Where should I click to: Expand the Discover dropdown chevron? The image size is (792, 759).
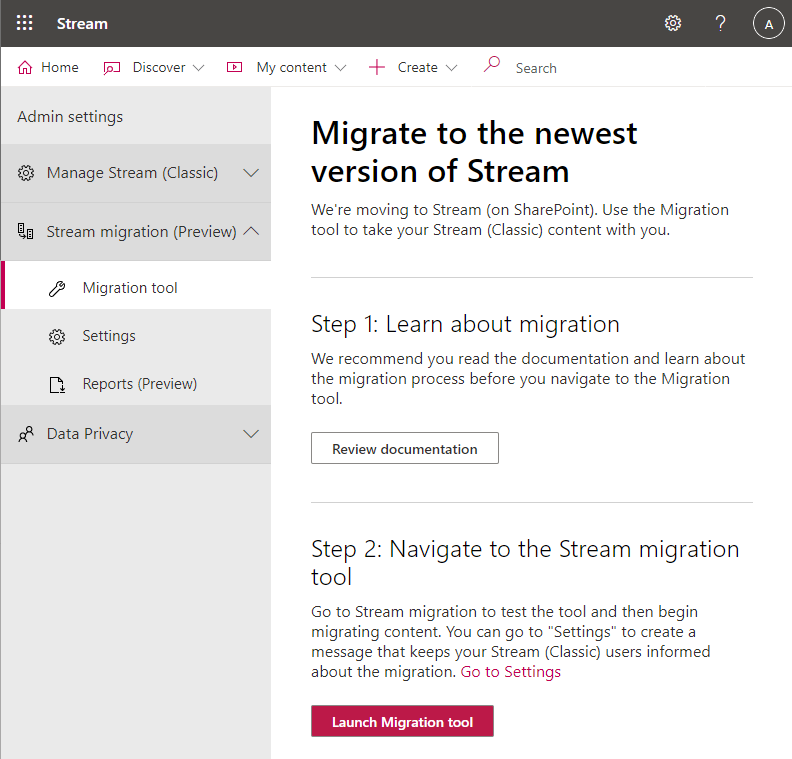(x=199, y=68)
